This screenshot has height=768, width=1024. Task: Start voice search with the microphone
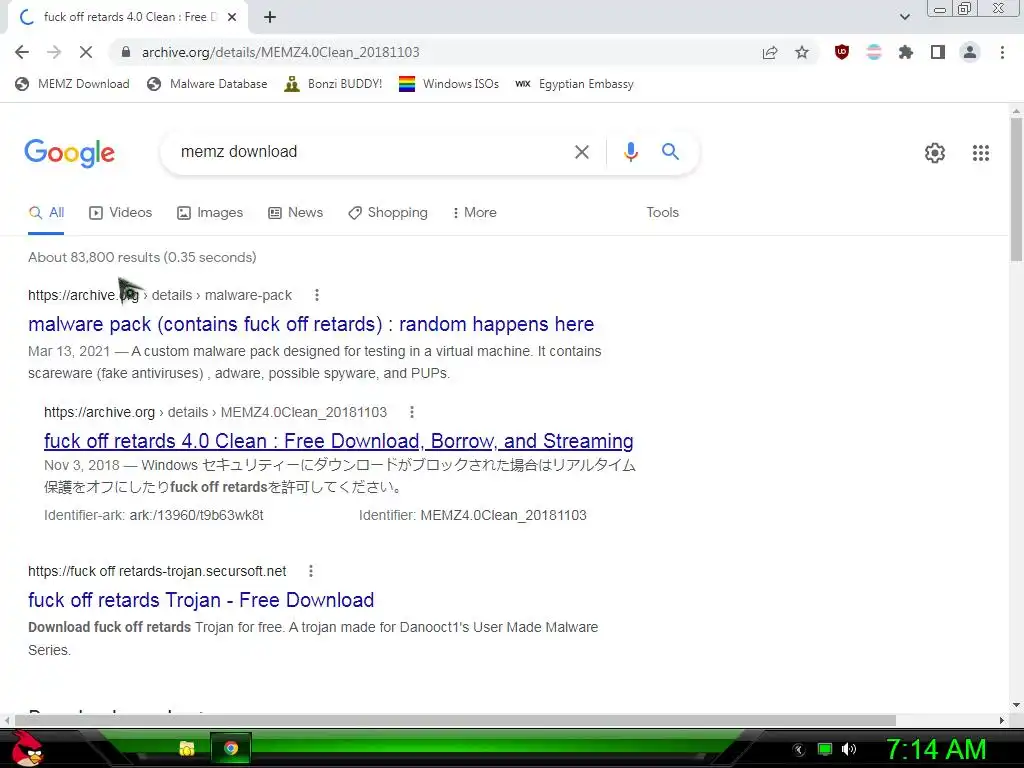[630, 152]
